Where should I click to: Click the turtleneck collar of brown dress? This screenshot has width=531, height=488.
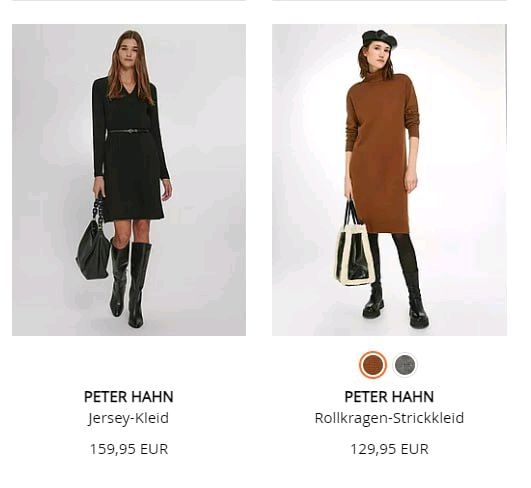point(383,77)
